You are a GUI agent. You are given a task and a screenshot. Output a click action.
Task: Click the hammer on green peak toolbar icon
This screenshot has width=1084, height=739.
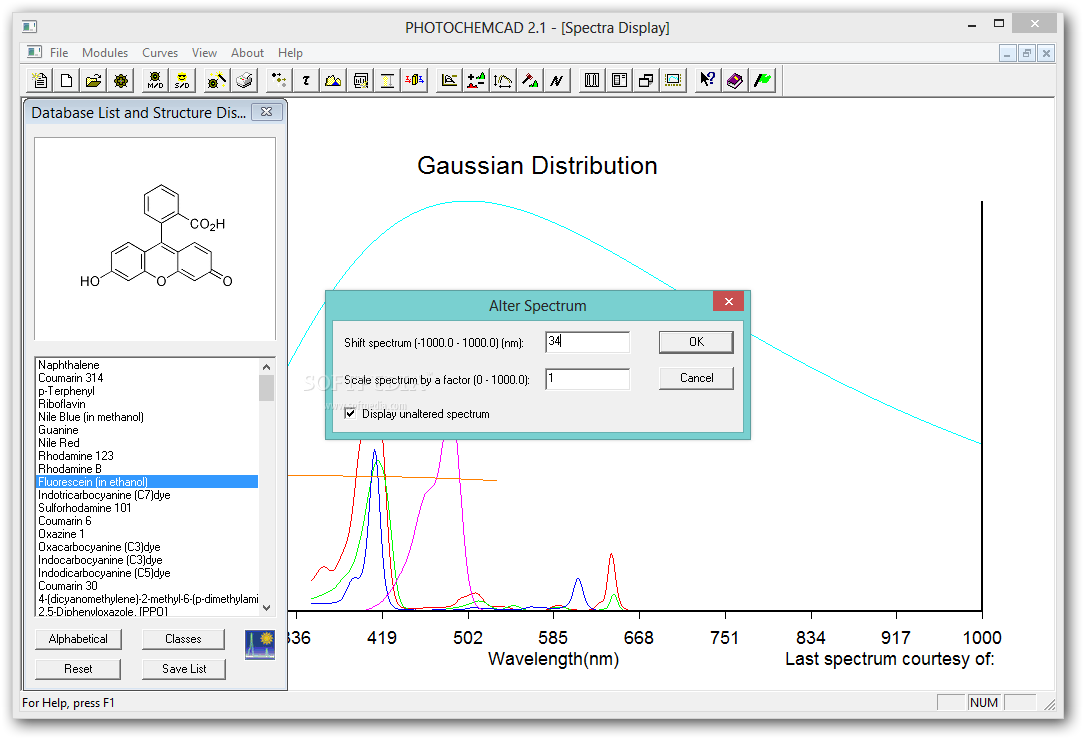click(530, 80)
